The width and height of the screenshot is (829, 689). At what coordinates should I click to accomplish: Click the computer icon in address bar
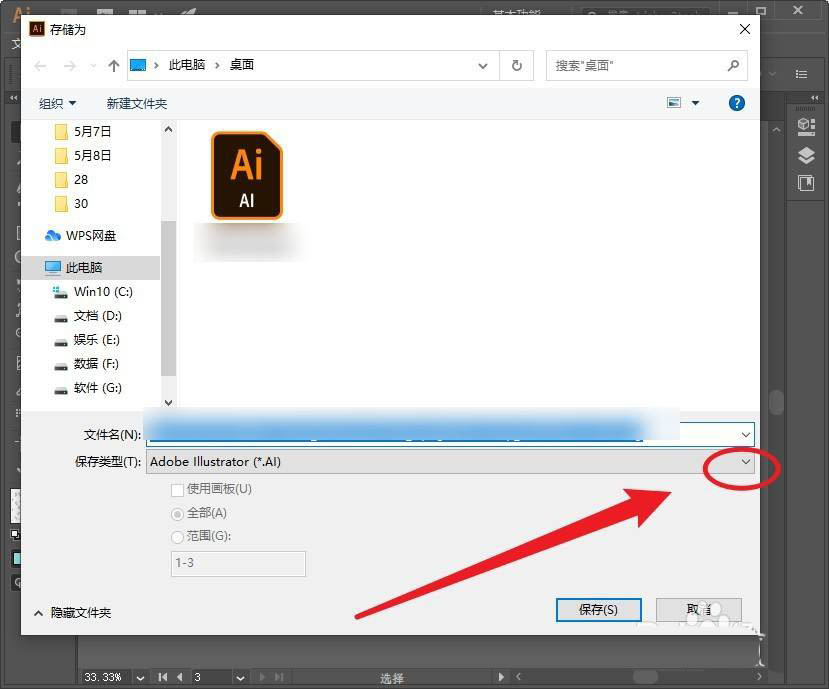tap(138, 65)
